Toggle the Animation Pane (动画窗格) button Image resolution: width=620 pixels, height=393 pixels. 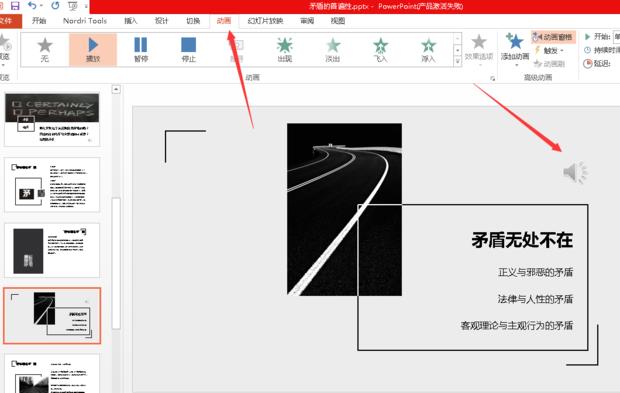(x=553, y=37)
